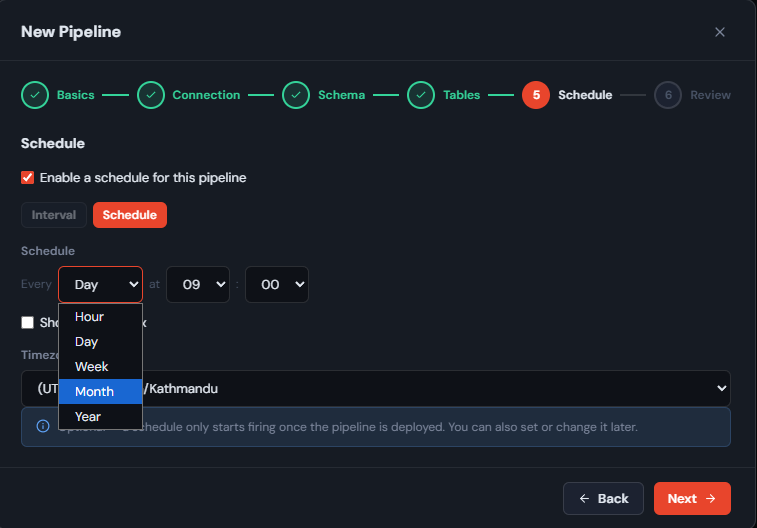Choose Month from frequency list
Screen dimensions: 757x528
(x=100, y=391)
